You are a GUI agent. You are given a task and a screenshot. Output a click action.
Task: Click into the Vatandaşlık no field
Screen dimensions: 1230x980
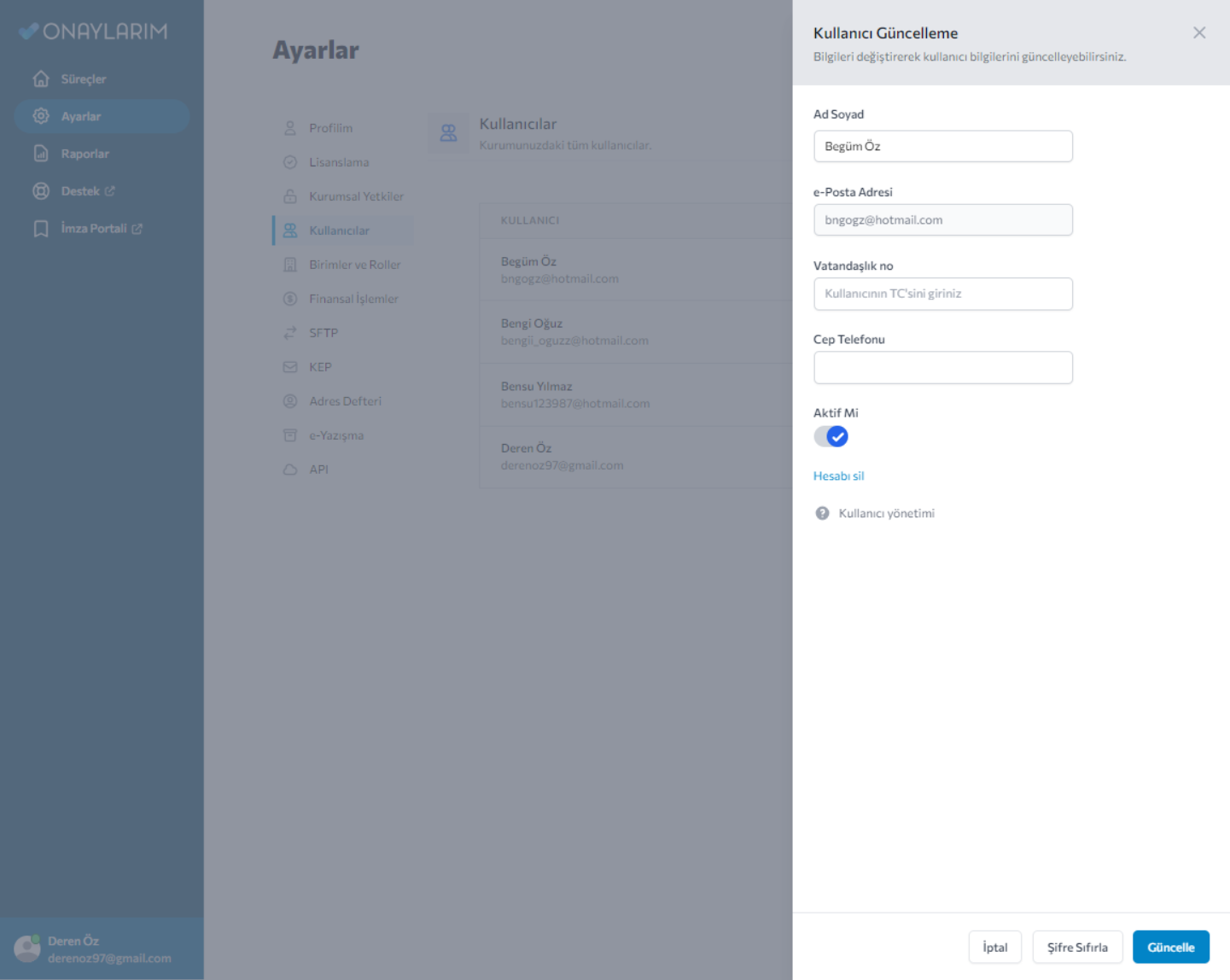point(942,294)
